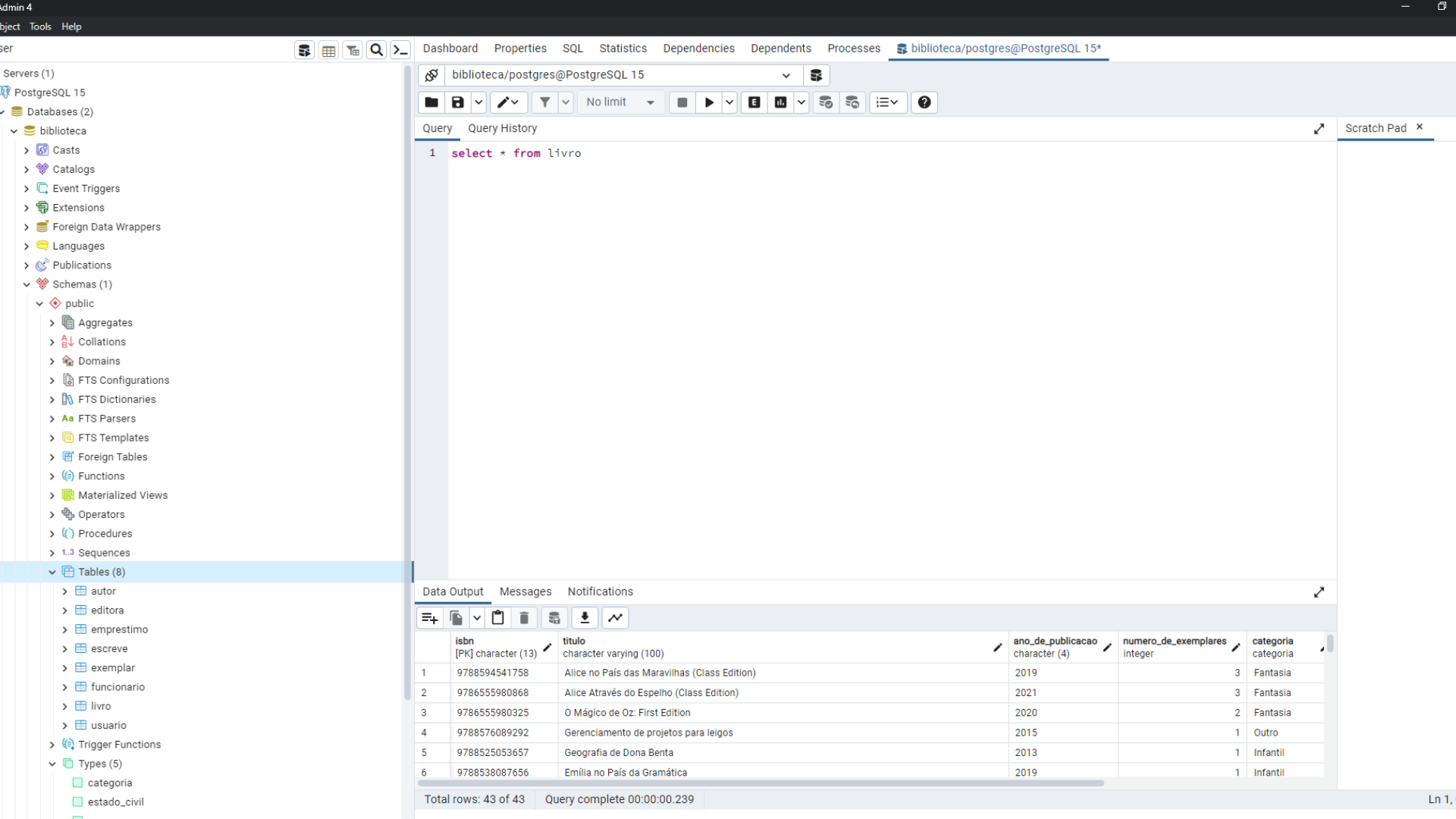Expand the Casts node
Screen dimensions: 1456x819
(27, 151)
